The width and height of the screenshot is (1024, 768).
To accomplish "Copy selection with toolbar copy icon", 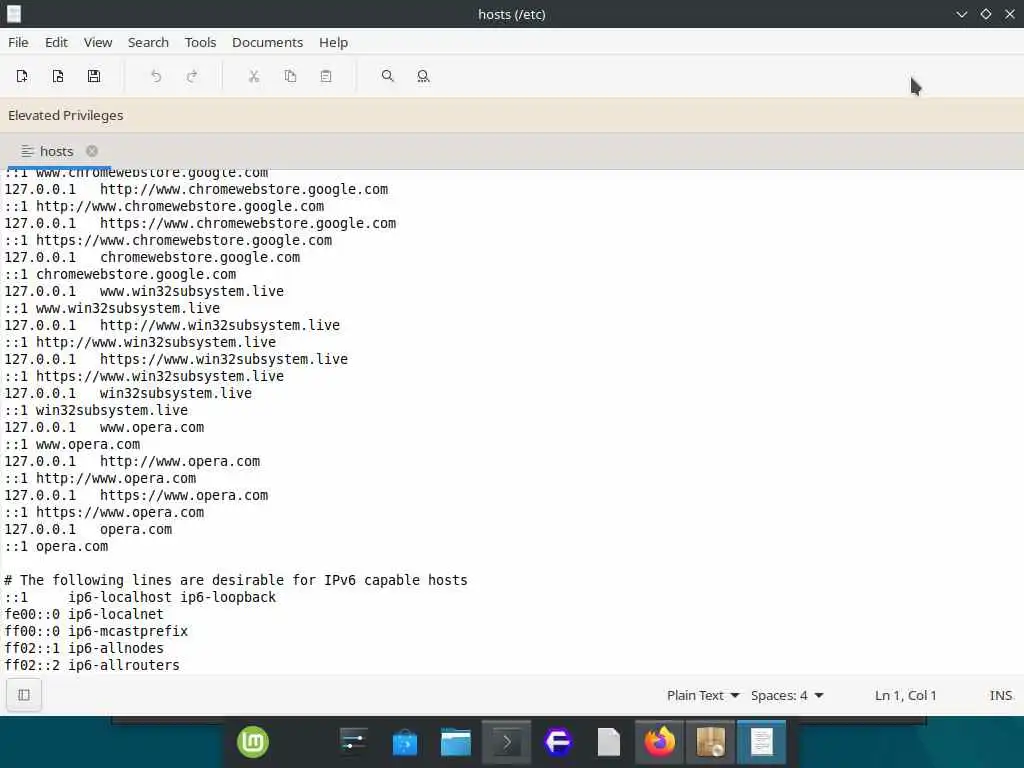I will click(290, 76).
